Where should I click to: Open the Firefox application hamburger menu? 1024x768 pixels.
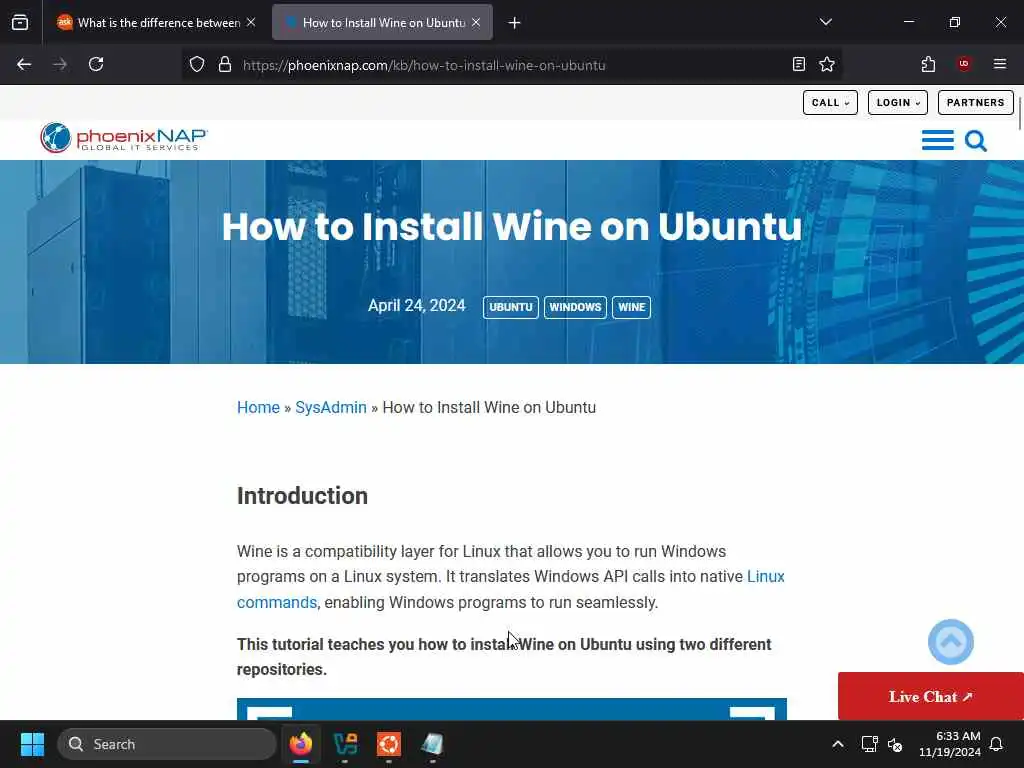pyautogui.click(x=999, y=64)
